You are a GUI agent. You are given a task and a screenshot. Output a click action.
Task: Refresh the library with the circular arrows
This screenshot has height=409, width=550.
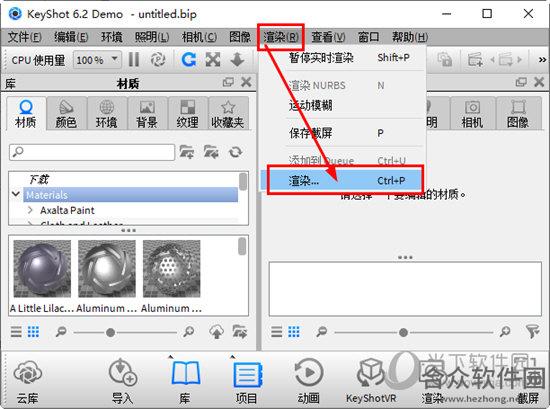(x=235, y=152)
